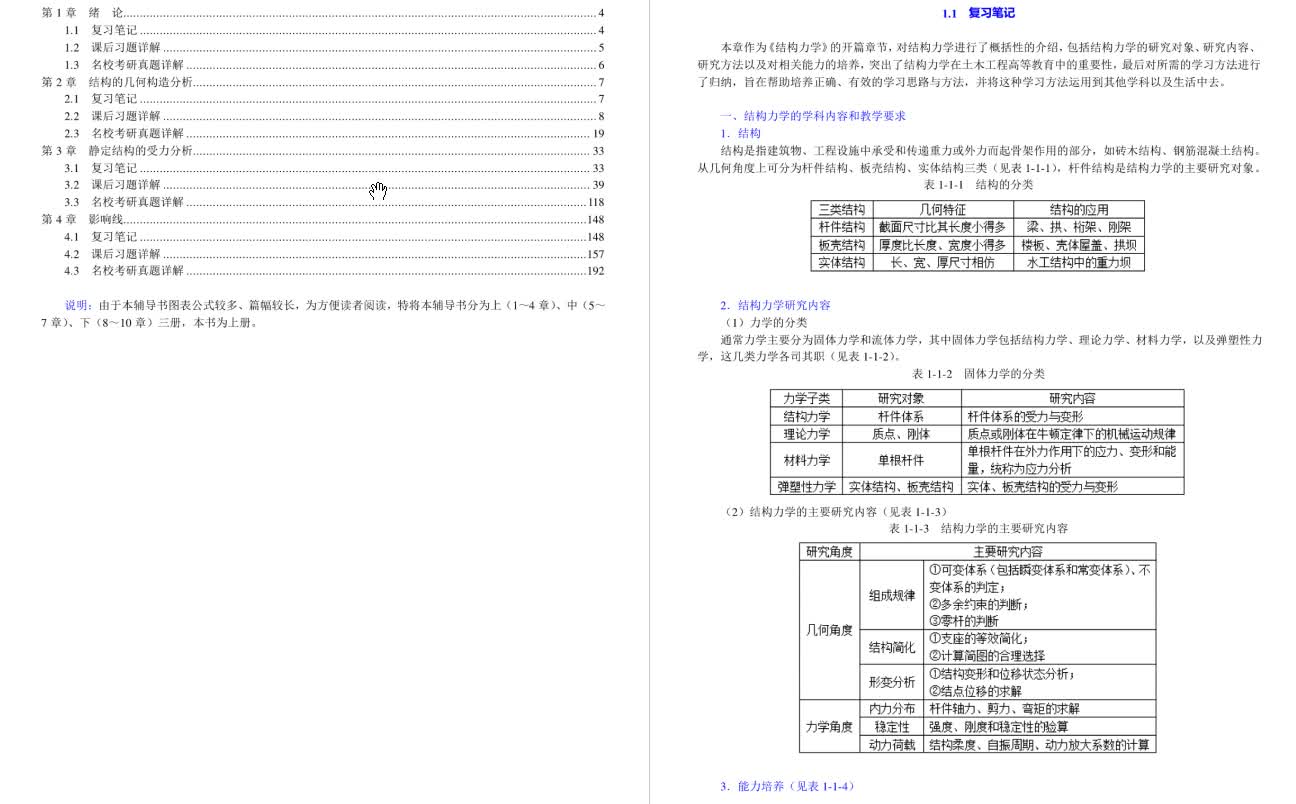Click header cell '几何特征' in table 1-1-1
Screen dimensions: 1296x804
(942, 210)
